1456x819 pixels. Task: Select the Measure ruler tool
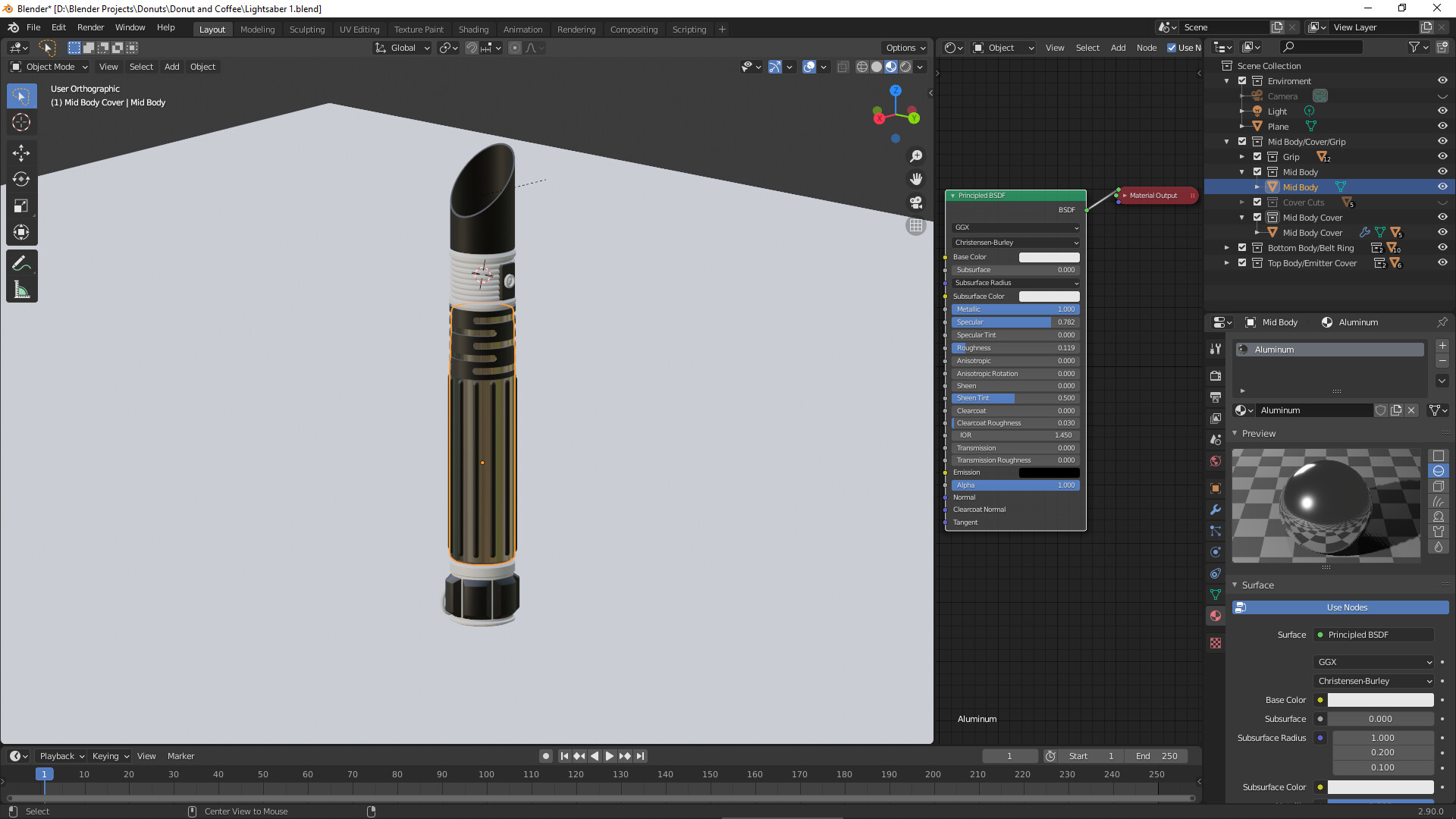[21, 290]
